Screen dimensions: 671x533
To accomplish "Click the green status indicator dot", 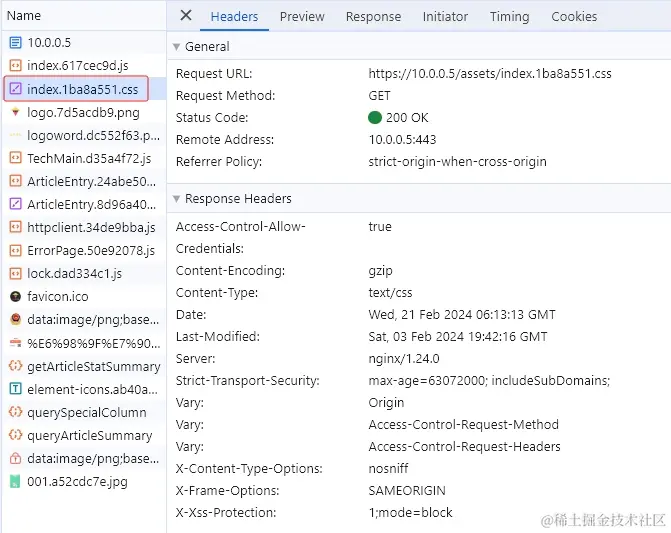I will 374,117.
